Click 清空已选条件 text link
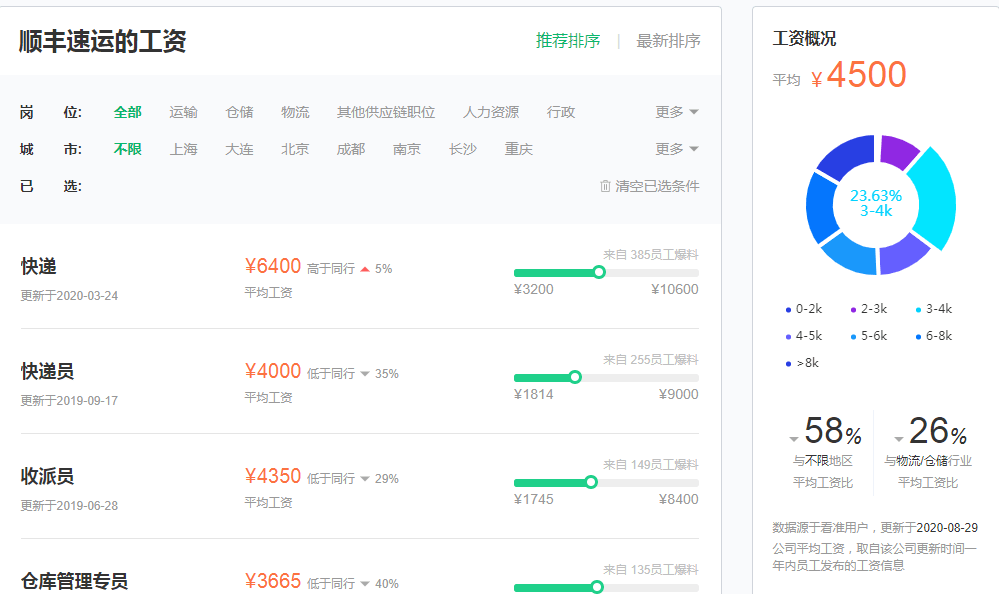Screen dimensions: 999x594 pos(657,186)
